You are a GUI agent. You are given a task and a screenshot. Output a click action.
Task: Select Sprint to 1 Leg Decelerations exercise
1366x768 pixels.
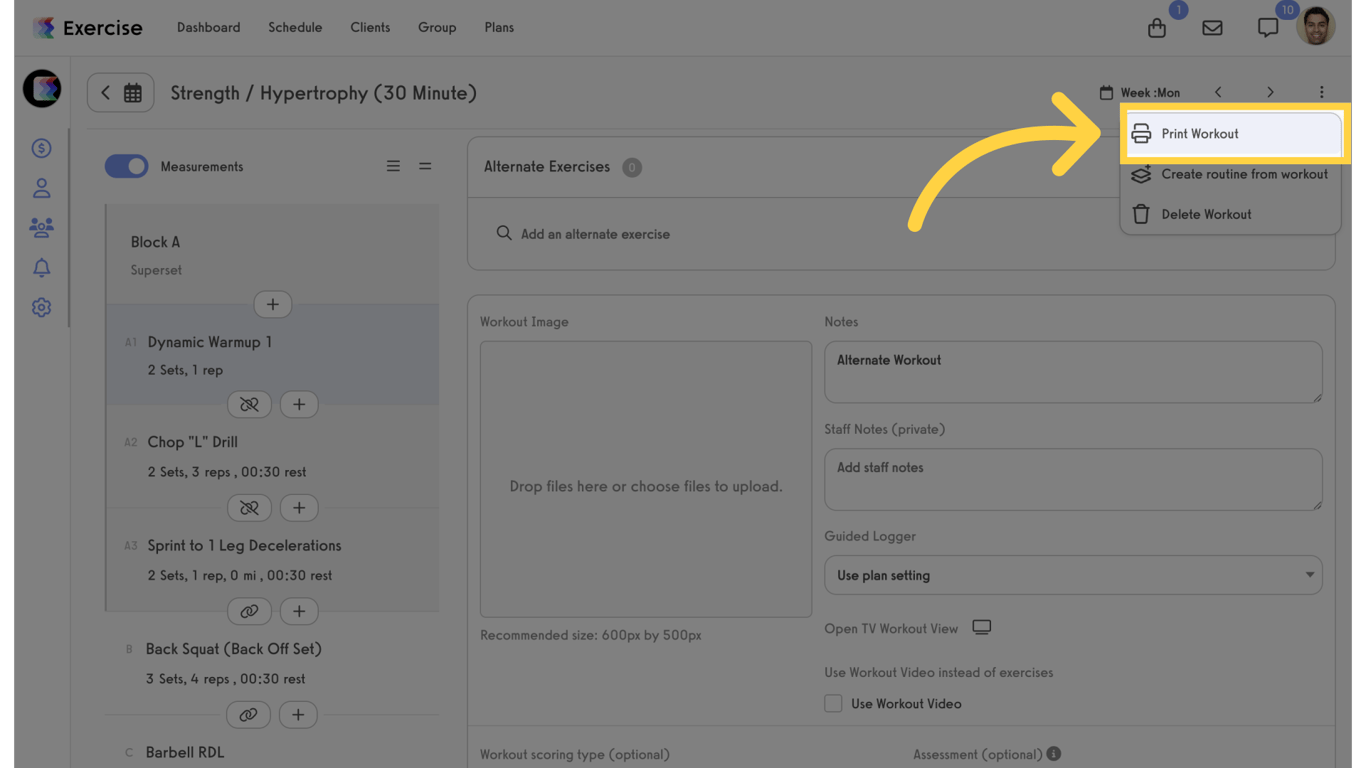coord(272,560)
